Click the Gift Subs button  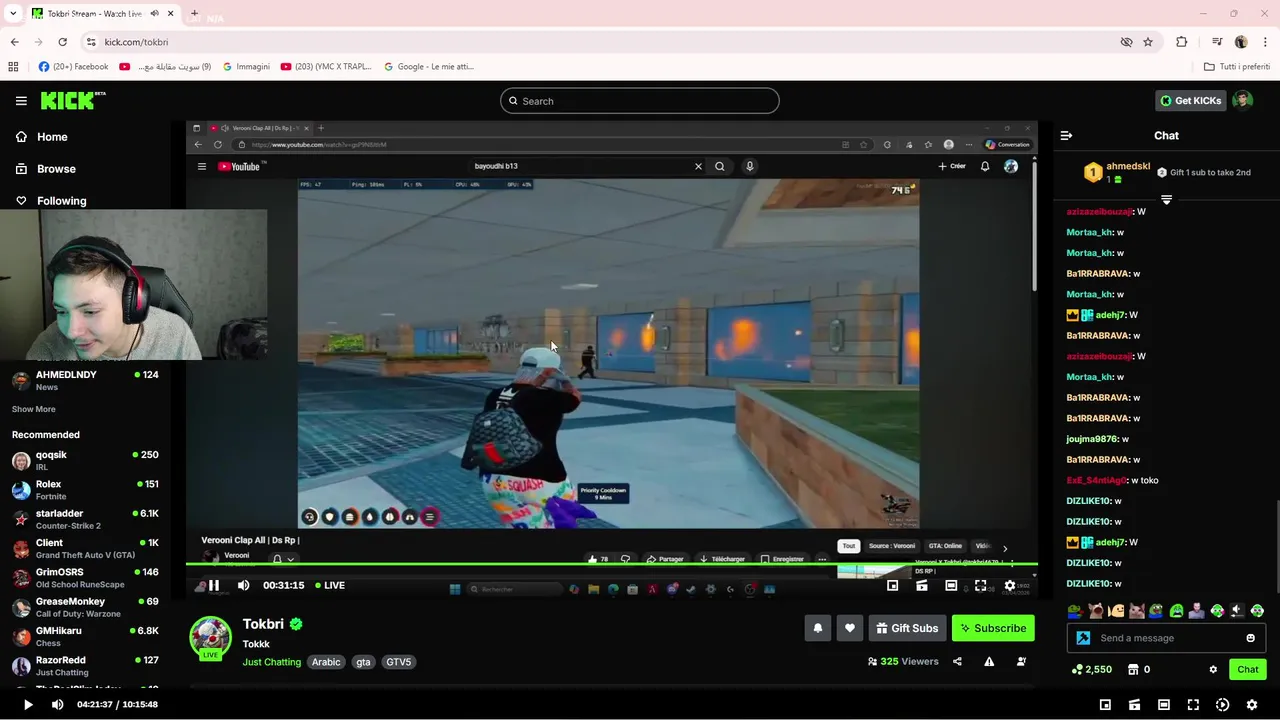(x=907, y=628)
